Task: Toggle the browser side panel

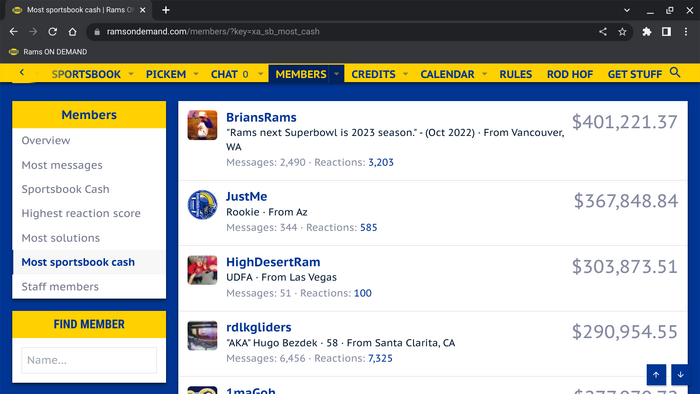Action: (x=666, y=32)
